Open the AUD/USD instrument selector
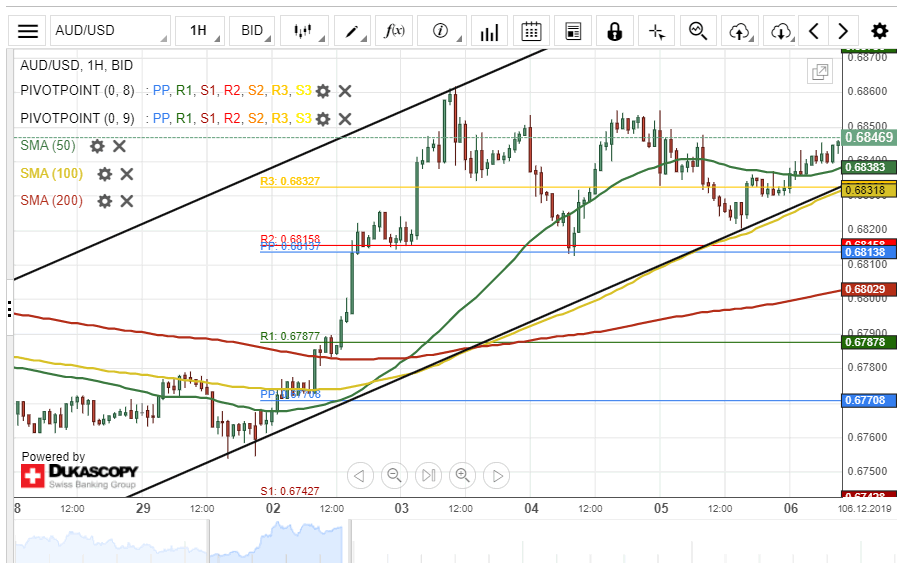Screen dimensions: 899x569 [110, 31]
